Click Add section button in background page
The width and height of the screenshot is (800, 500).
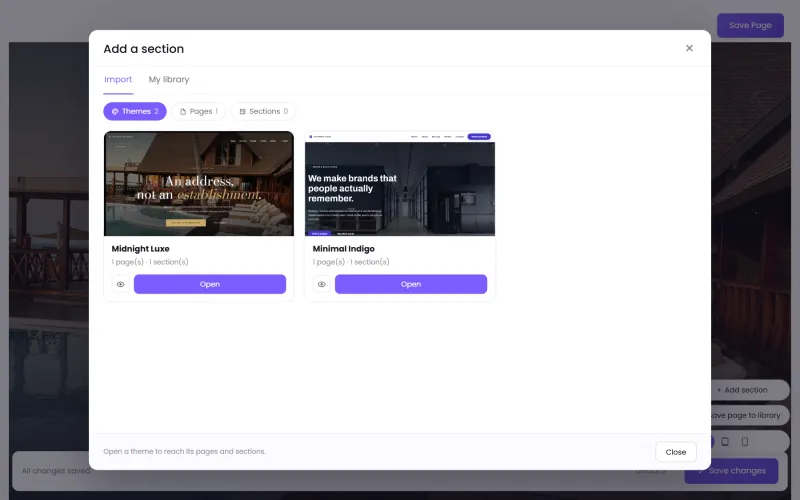pyautogui.click(x=750, y=390)
